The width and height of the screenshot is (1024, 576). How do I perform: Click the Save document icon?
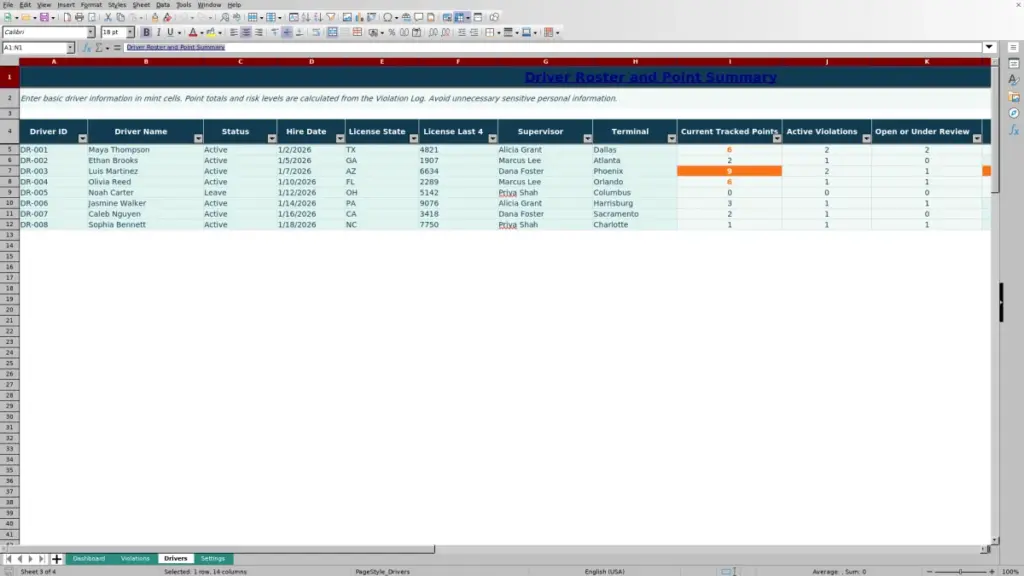[x=44, y=18]
